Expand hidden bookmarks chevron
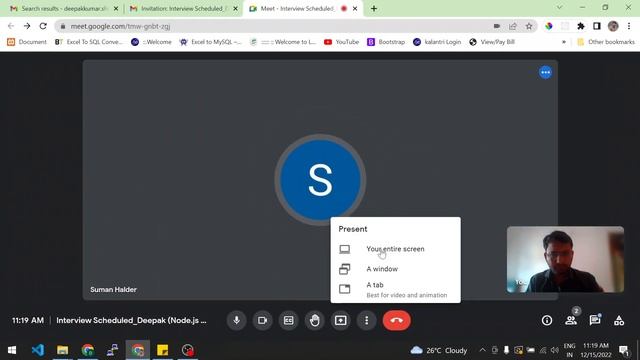The width and height of the screenshot is (640, 360). 564,42
